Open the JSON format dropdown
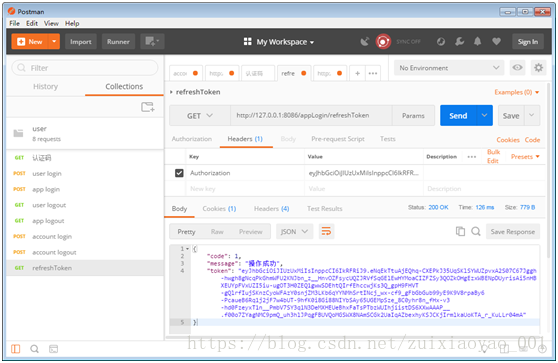The width and height of the screenshot is (558, 363). (294, 232)
